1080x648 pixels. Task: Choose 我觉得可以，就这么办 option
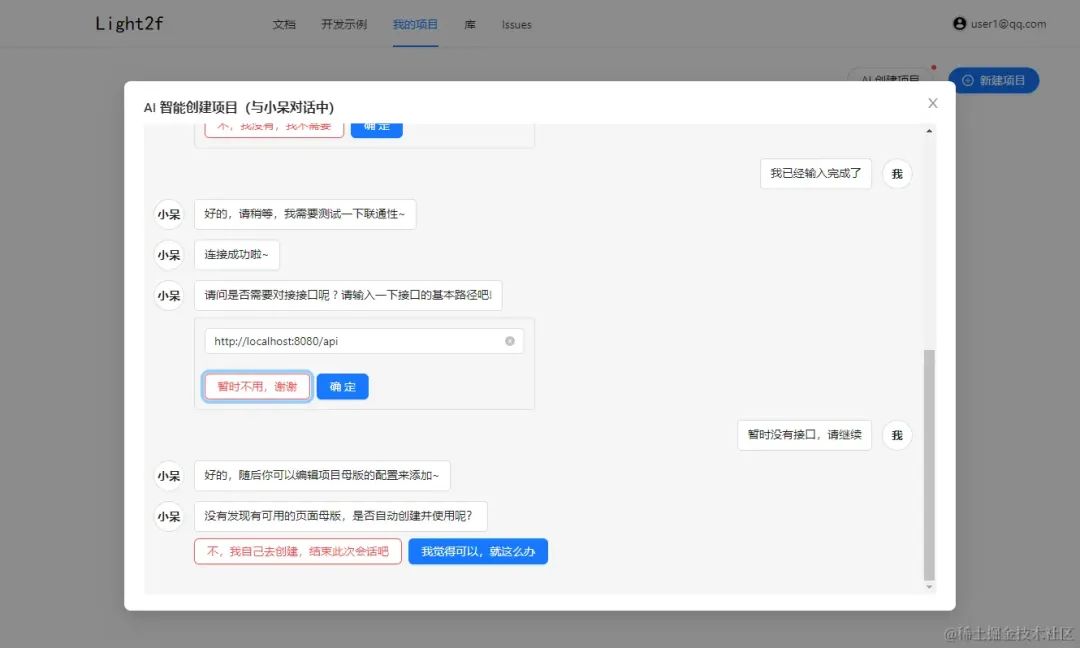pyautogui.click(x=478, y=551)
